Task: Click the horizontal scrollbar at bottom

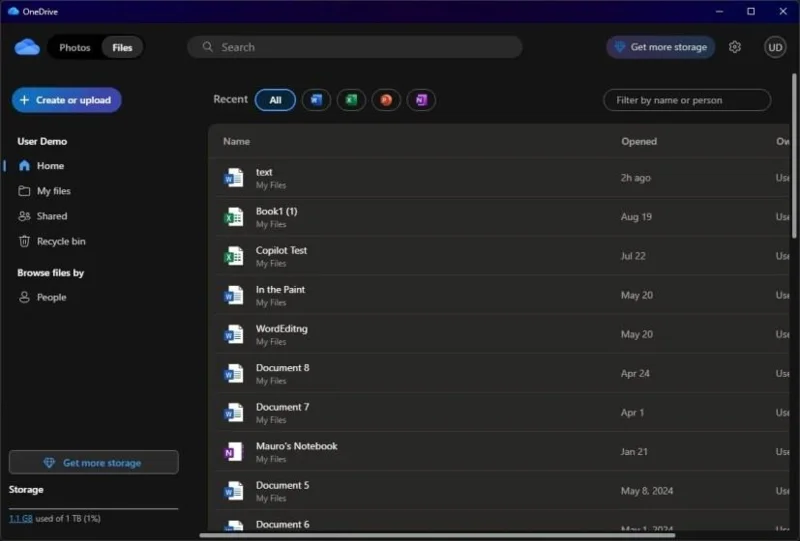Action: tap(437, 535)
